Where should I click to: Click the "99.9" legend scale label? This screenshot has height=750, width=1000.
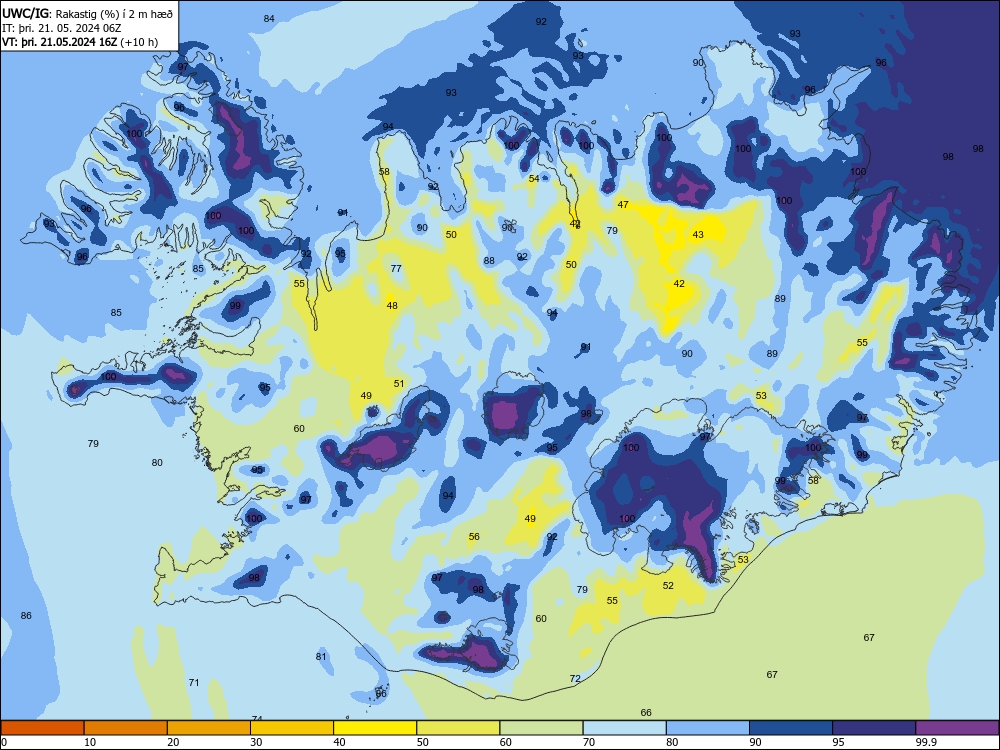926,742
